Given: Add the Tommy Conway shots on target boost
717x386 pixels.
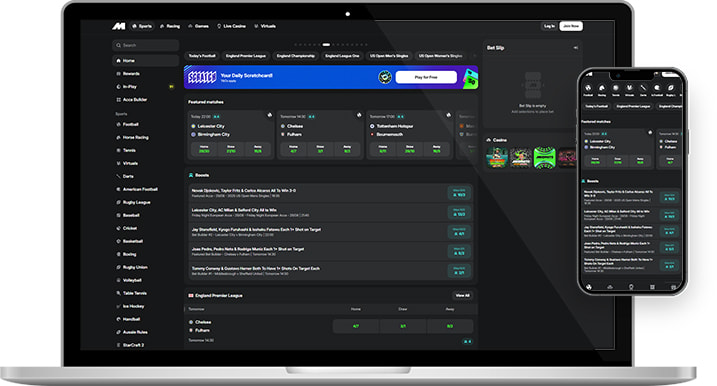Looking at the screenshot, I should (x=459, y=271).
